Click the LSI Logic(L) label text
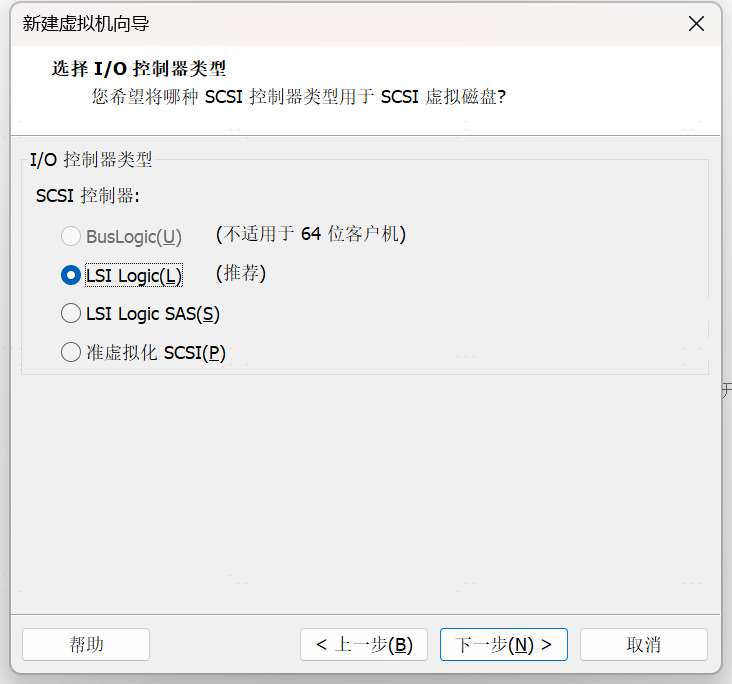732x684 pixels. [x=134, y=276]
